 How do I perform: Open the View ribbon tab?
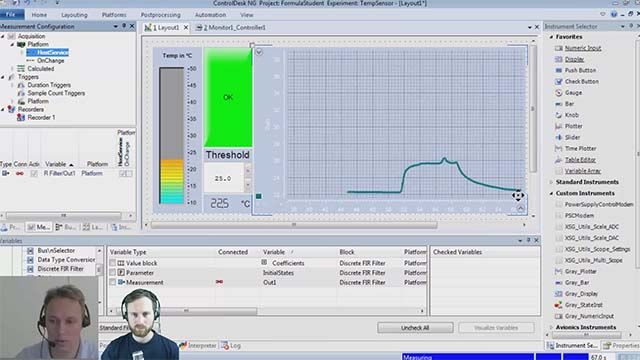pos(247,15)
